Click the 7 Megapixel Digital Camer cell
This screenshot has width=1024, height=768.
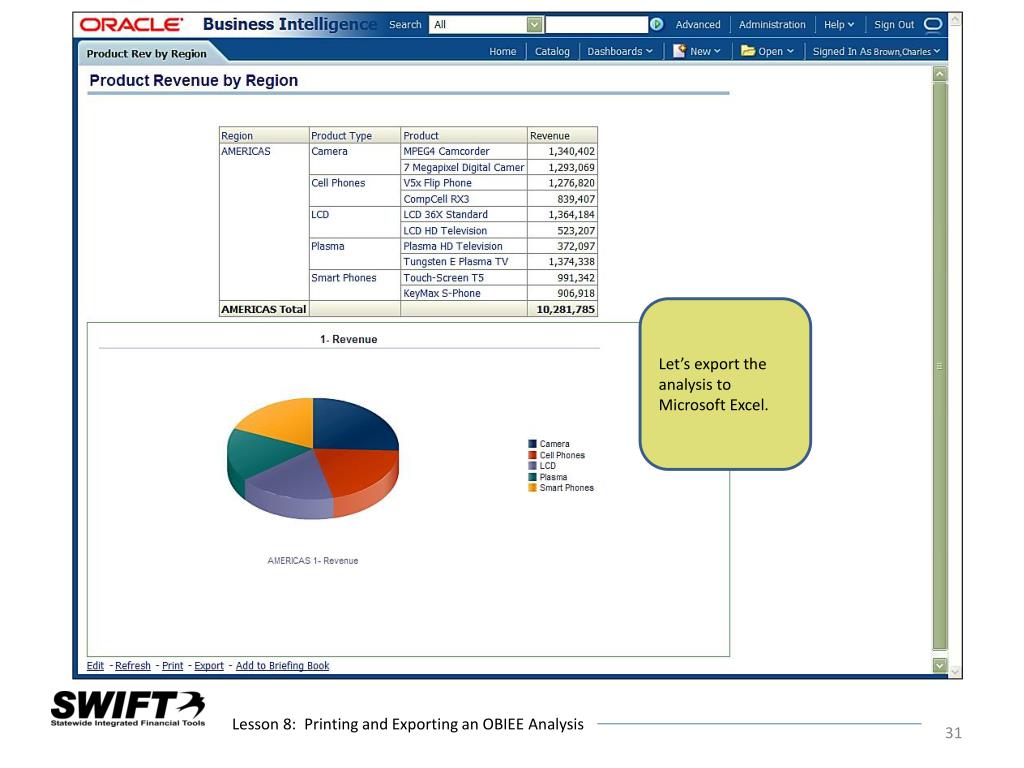464,167
